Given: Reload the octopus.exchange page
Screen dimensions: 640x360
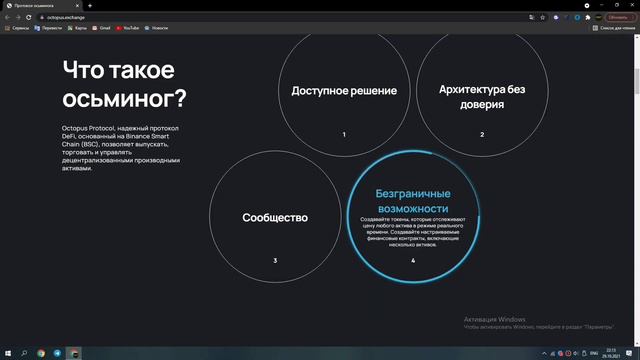Looking at the screenshot, I should click(x=29, y=18).
